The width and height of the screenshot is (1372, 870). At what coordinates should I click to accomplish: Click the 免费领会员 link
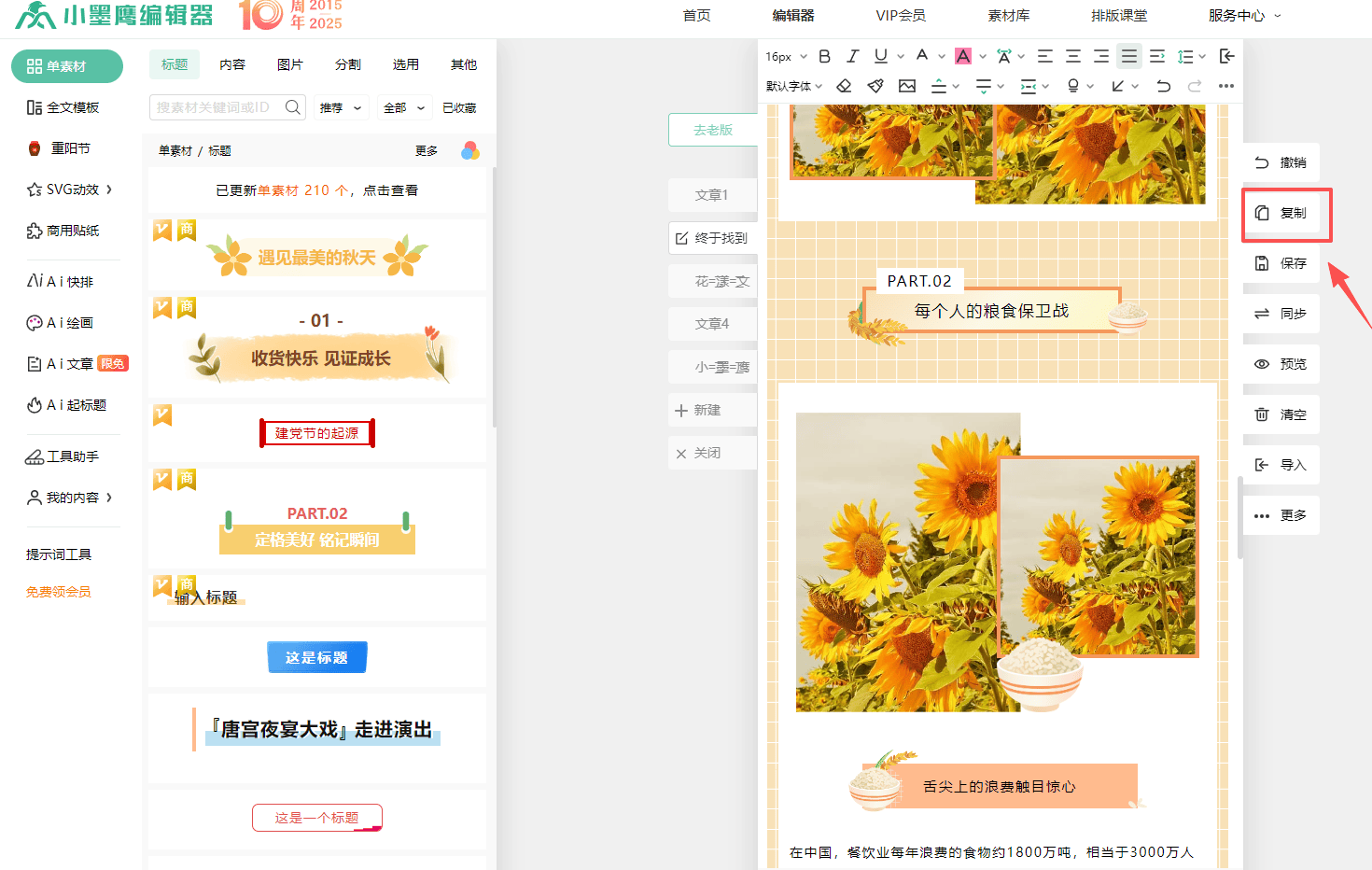tap(58, 592)
